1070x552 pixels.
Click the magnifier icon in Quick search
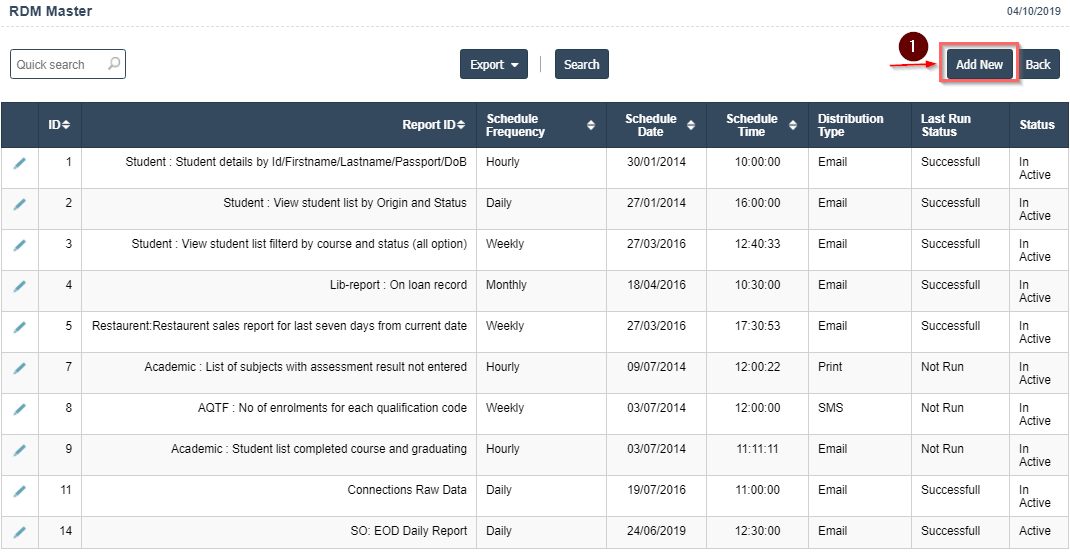[x=114, y=64]
